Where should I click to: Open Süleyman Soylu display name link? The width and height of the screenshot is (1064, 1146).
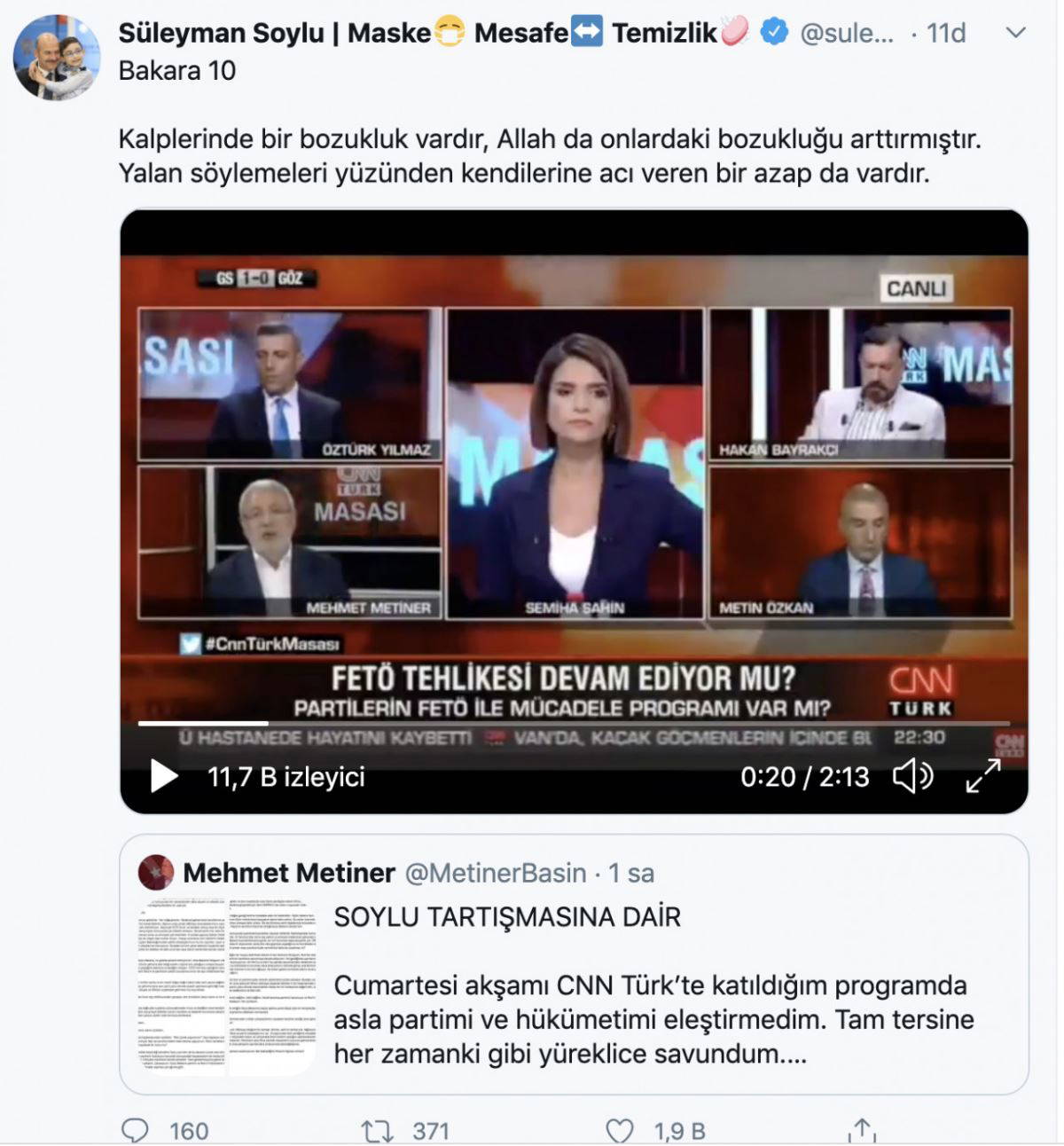point(434,33)
